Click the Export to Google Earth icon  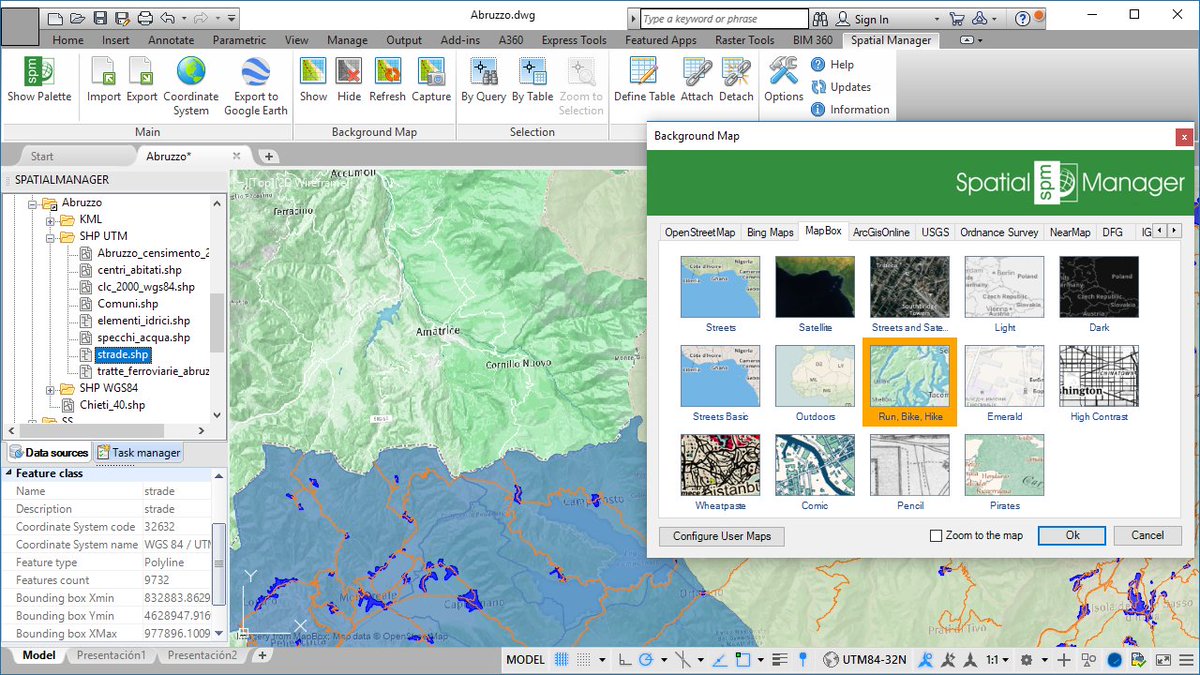tap(256, 73)
